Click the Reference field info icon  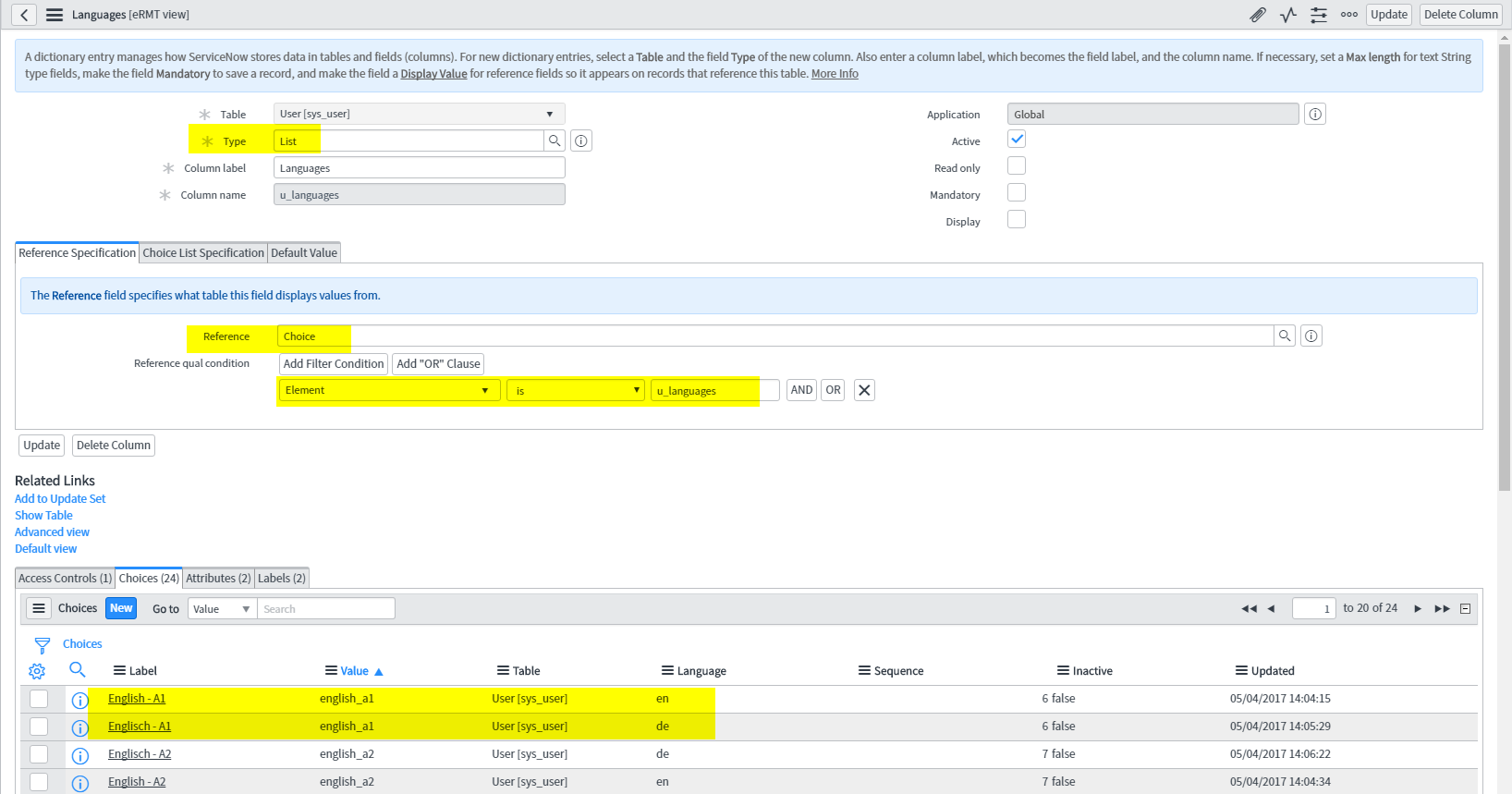pos(1311,336)
